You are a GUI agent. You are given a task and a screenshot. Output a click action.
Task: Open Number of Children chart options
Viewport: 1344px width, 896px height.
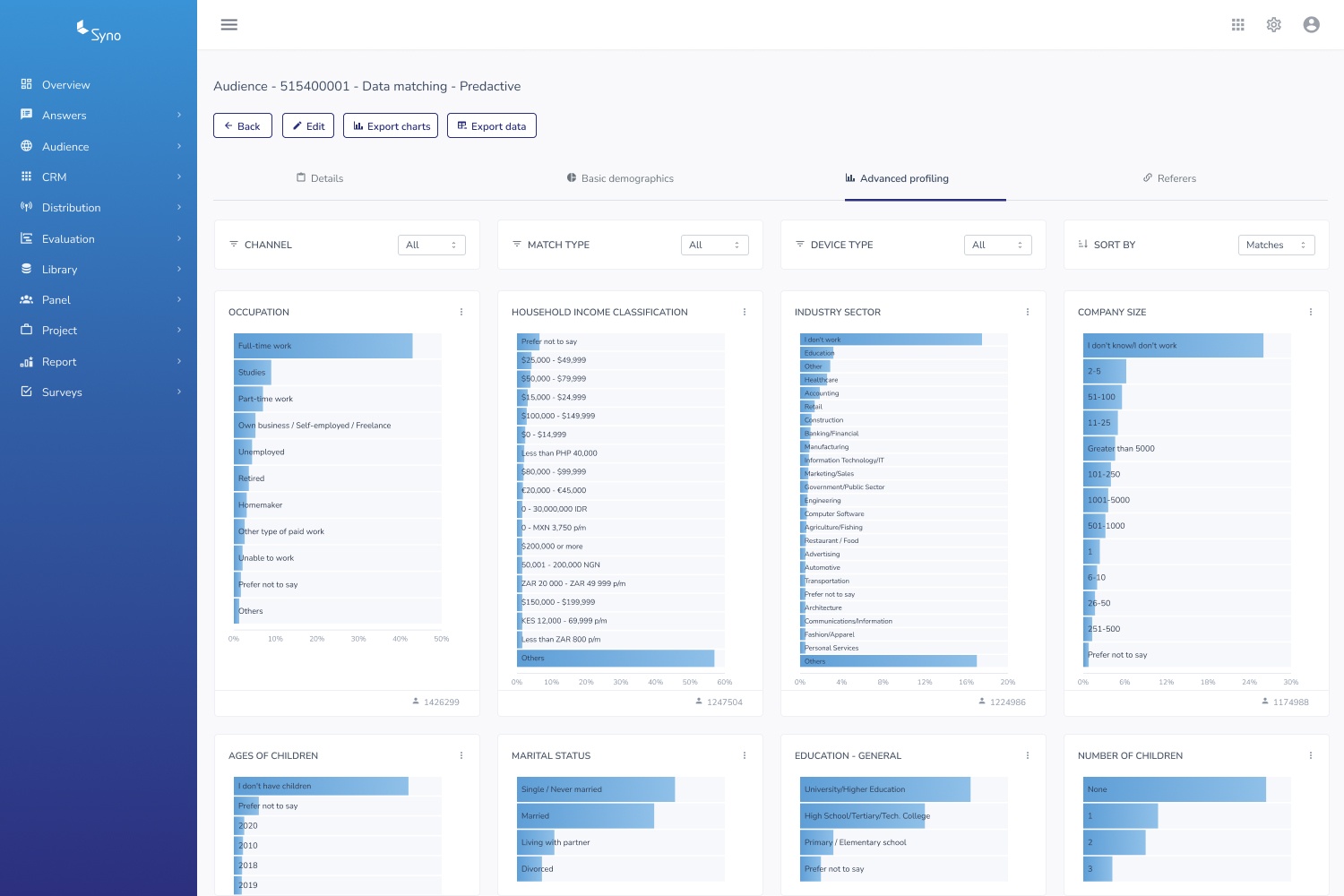click(1311, 755)
